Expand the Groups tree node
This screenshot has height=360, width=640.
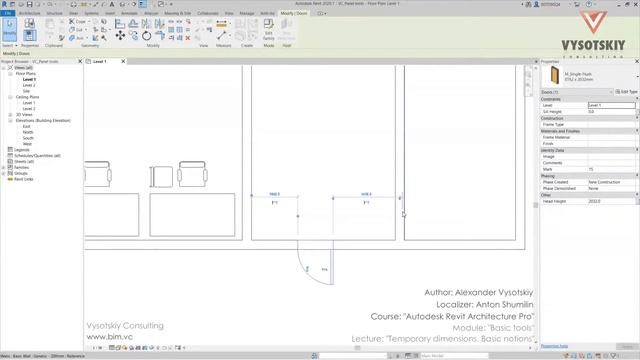point(4,173)
